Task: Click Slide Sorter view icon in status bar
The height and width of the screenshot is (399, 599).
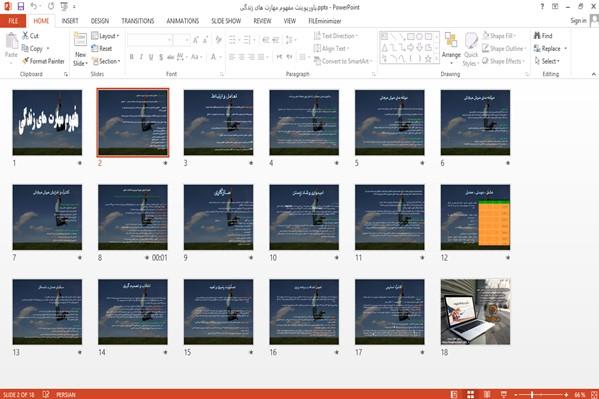Action: pyautogui.click(x=470, y=394)
